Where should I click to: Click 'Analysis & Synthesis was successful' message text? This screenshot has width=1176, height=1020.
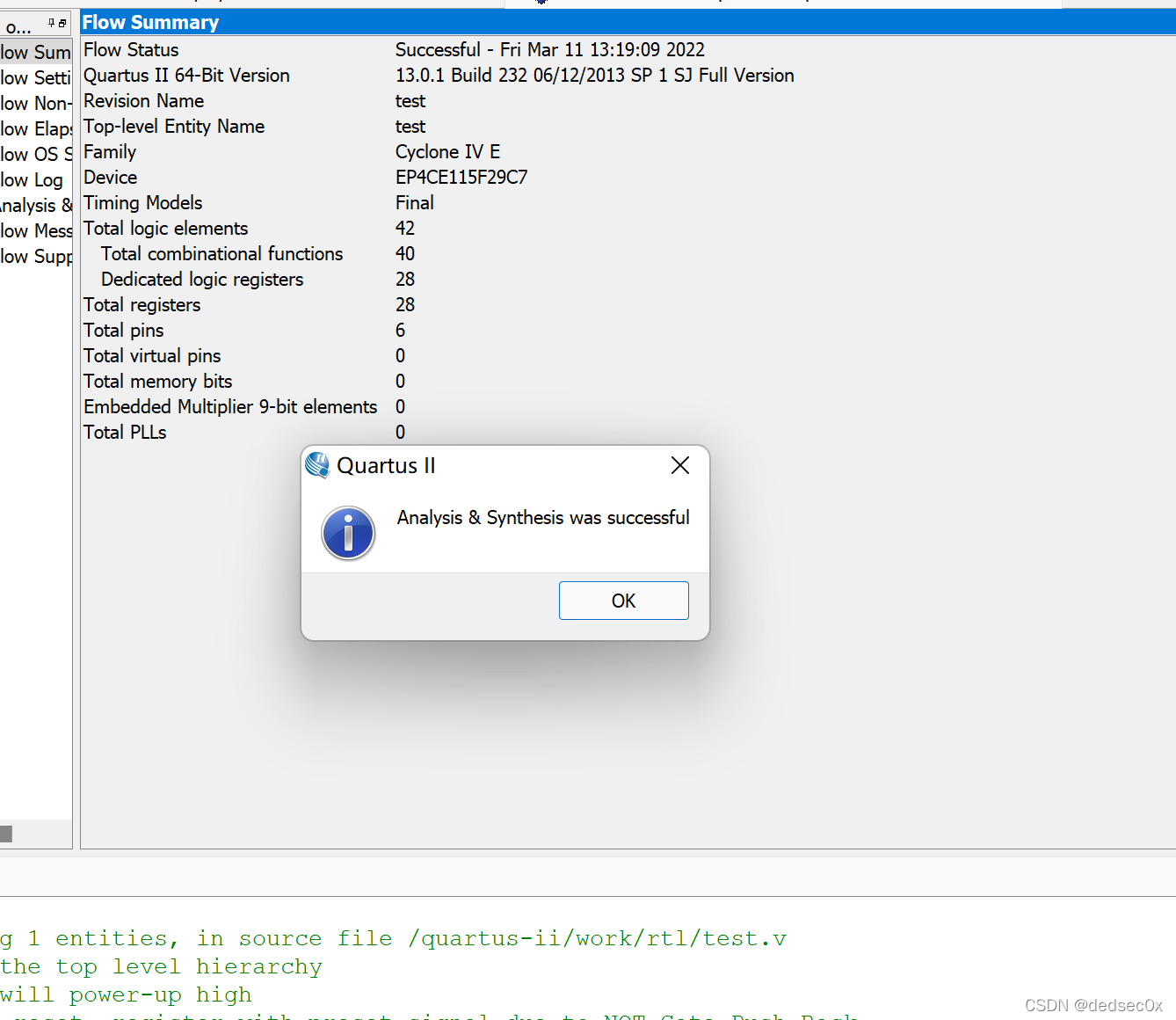(x=543, y=518)
